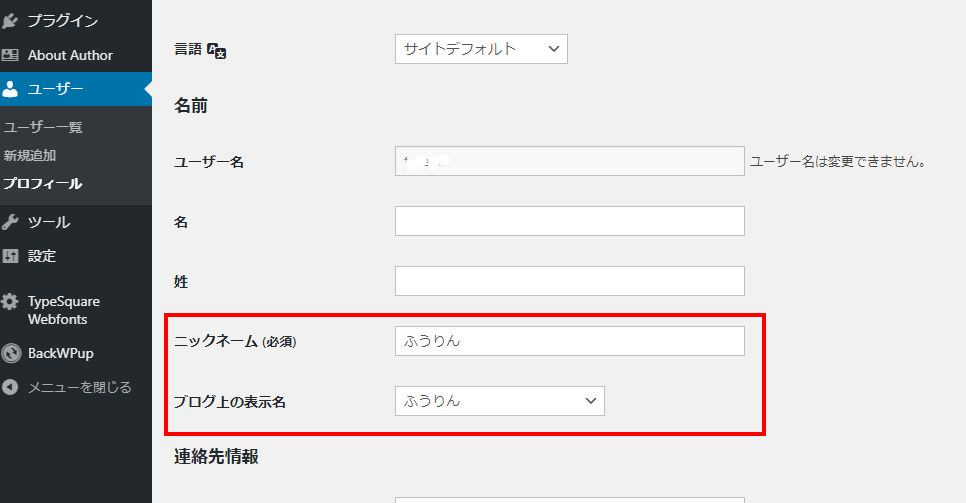Click the disabled ユーザー名 field
The image size is (966, 503).
570,161
